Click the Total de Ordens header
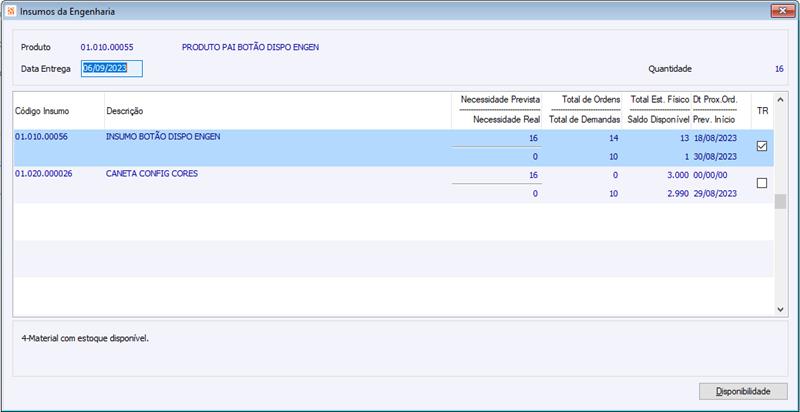The height and width of the screenshot is (412, 800). (x=591, y=99)
